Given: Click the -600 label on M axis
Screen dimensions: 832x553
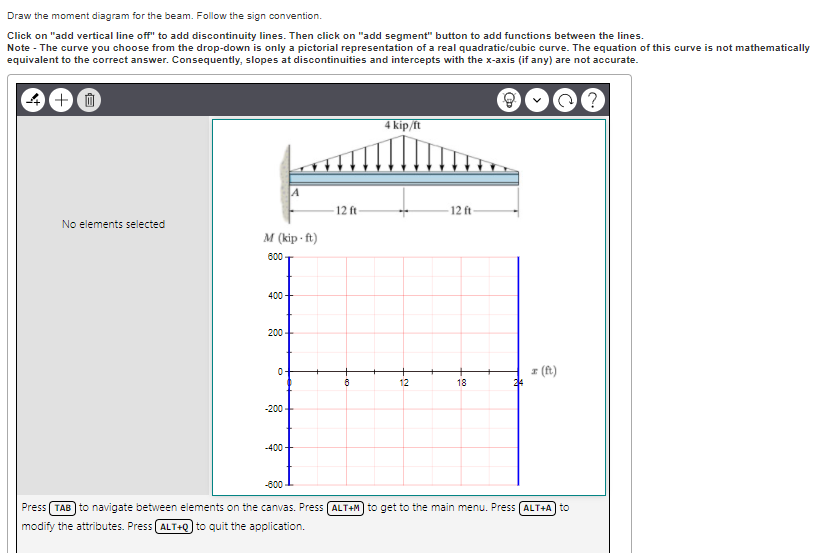Looking at the screenshot, I should pyautogui.click(x=274, y=485).
